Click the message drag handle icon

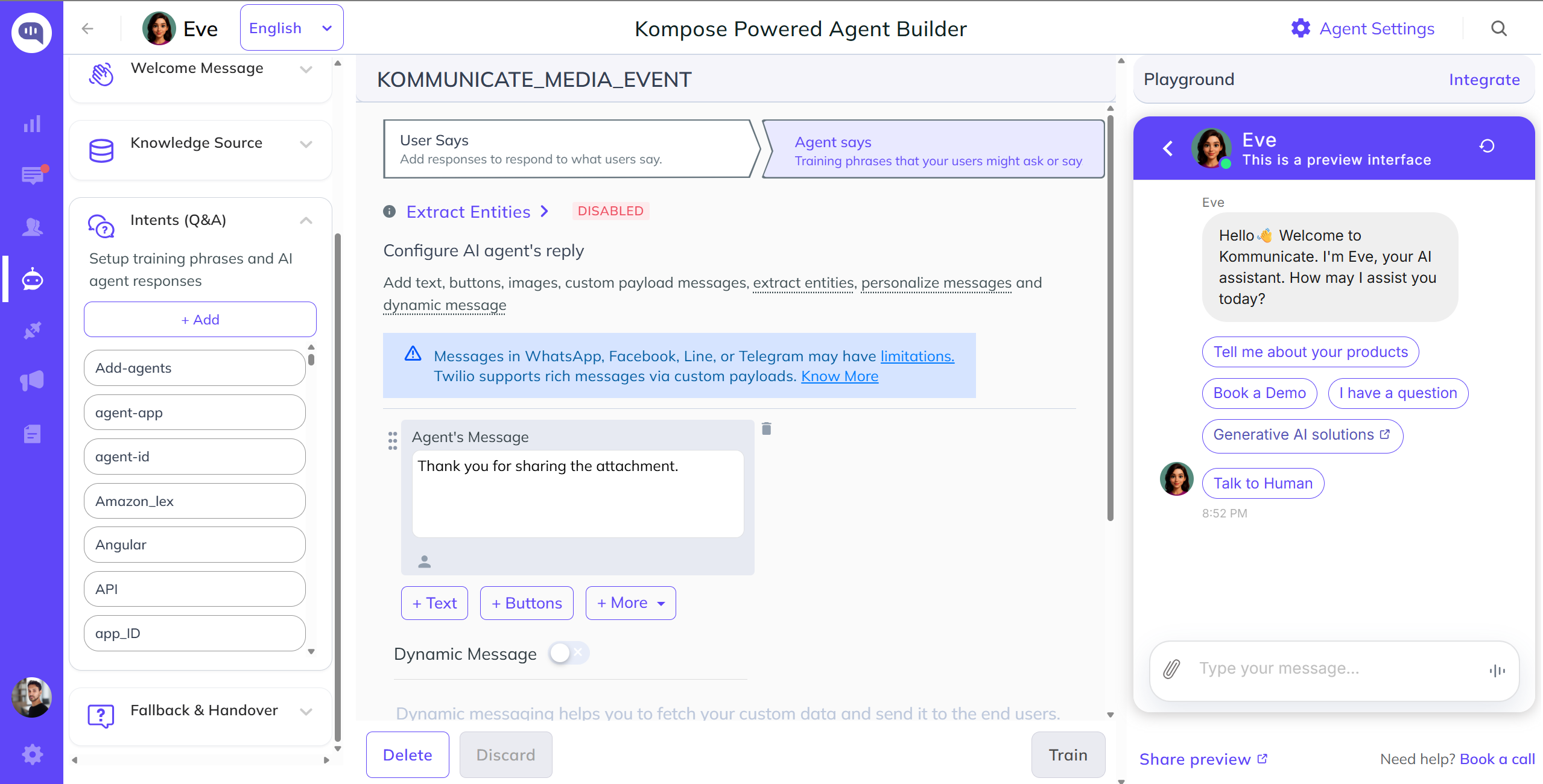pos(393,441)
